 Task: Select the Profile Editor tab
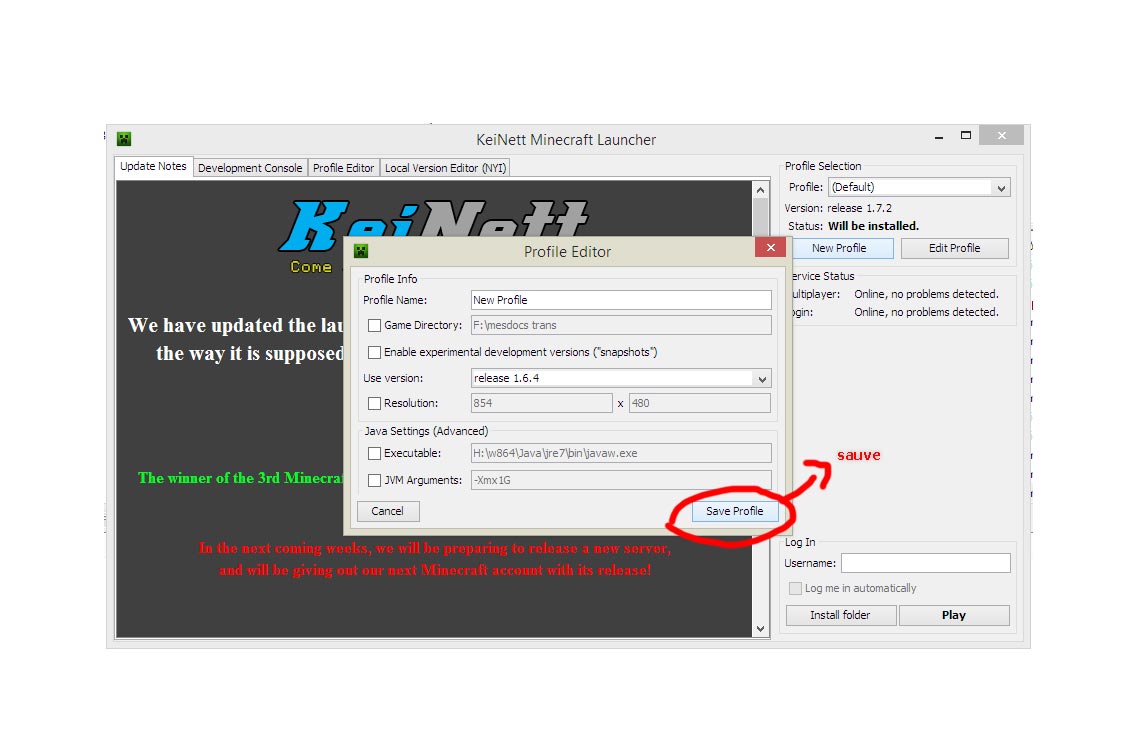pyautogui.click(x=344, y=168)
